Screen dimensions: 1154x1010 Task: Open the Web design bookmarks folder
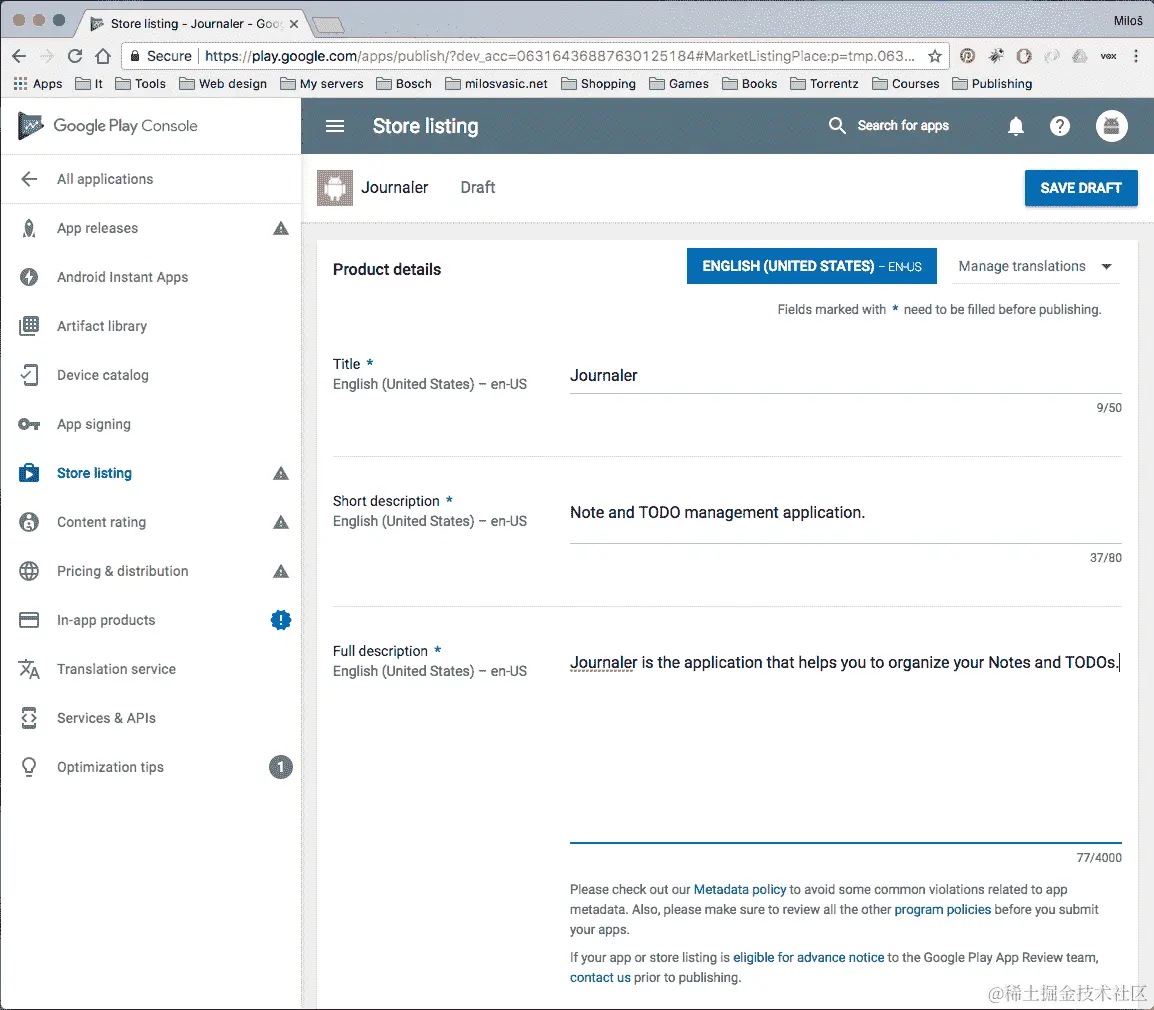click(223, 83)
